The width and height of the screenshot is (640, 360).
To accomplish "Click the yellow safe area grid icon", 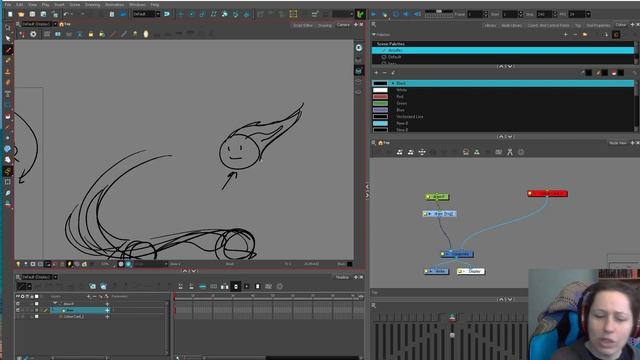I will [293, 14].
